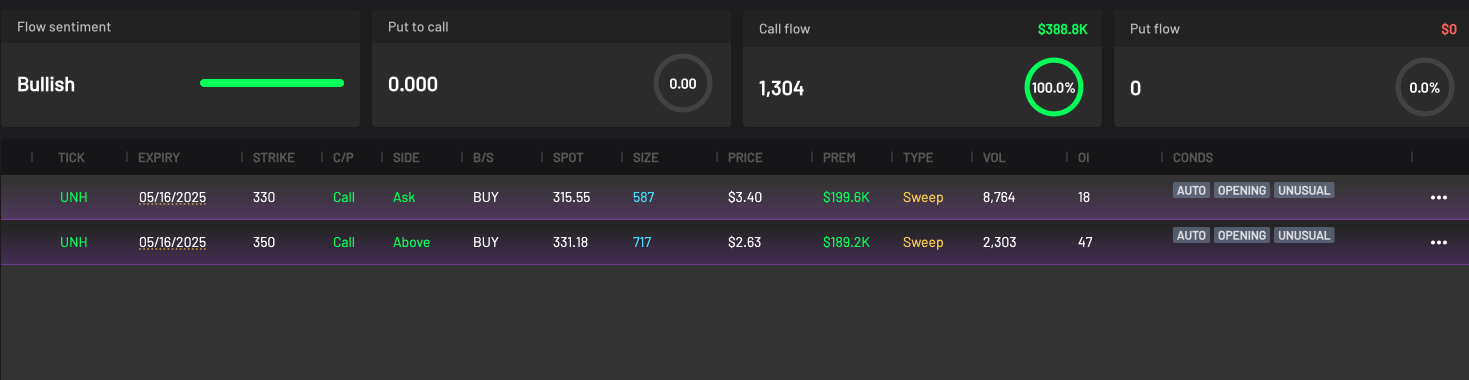Click the $199.6K premium value
The width and height of the screenshot is (1469, 380).
pos(846,198)
